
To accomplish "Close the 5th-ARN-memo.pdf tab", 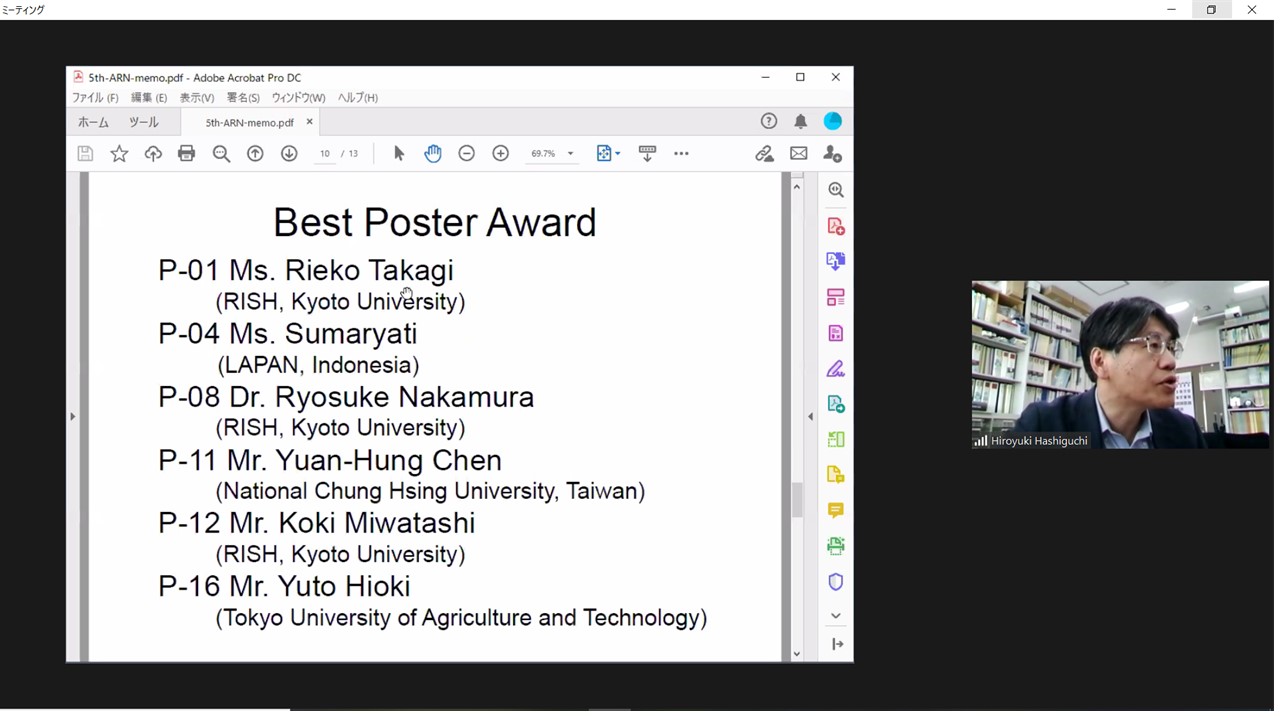I will (x=309, y=122).
